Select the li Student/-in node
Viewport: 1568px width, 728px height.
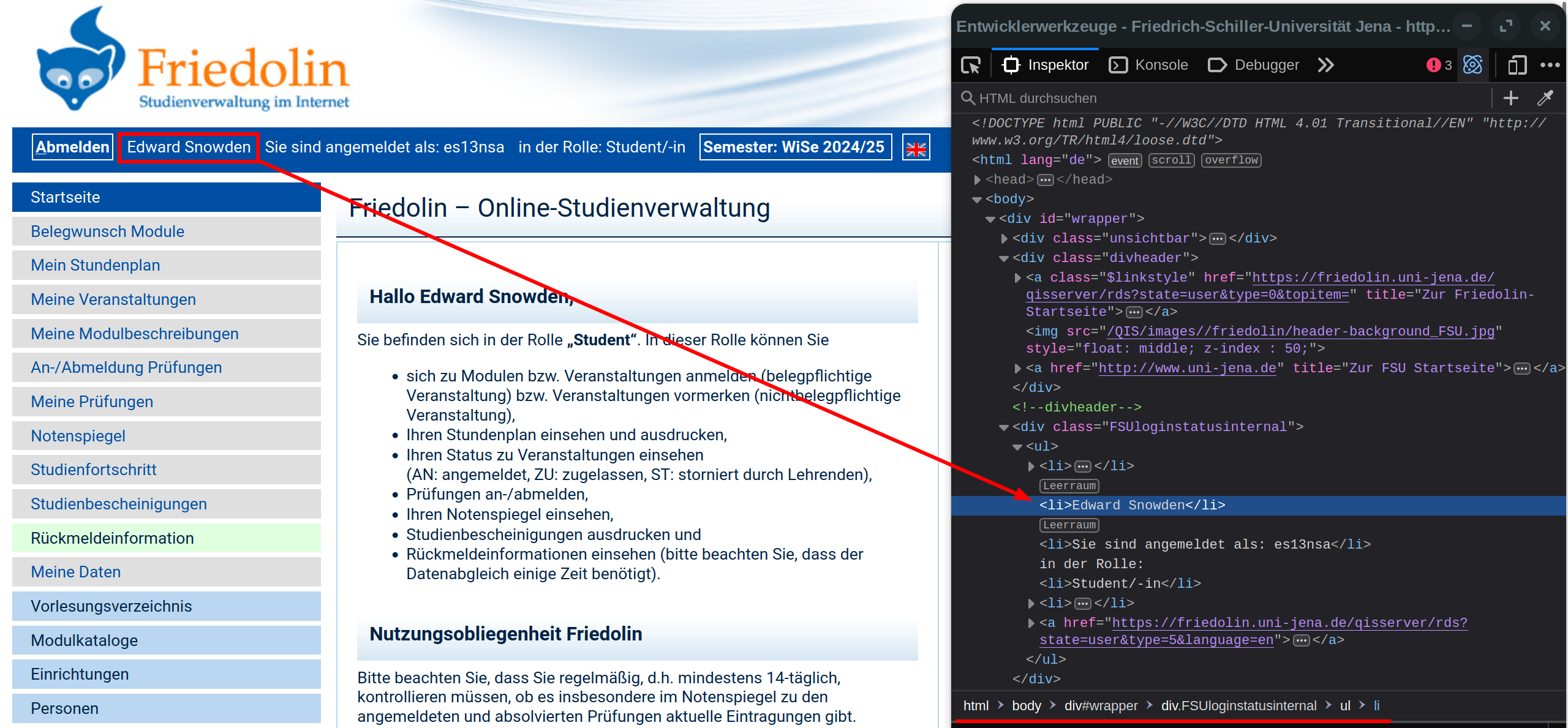pos(1120,584)
